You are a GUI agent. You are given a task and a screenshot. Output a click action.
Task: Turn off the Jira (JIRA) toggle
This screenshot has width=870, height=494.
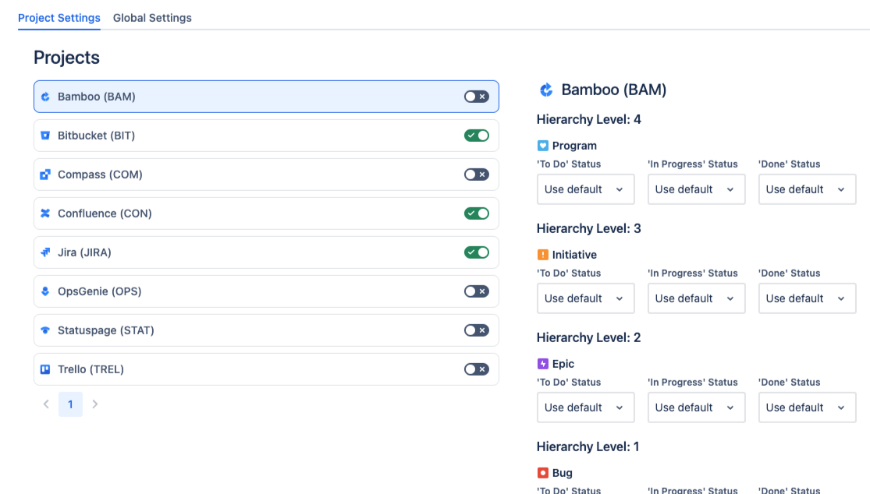tap(476, 253)
